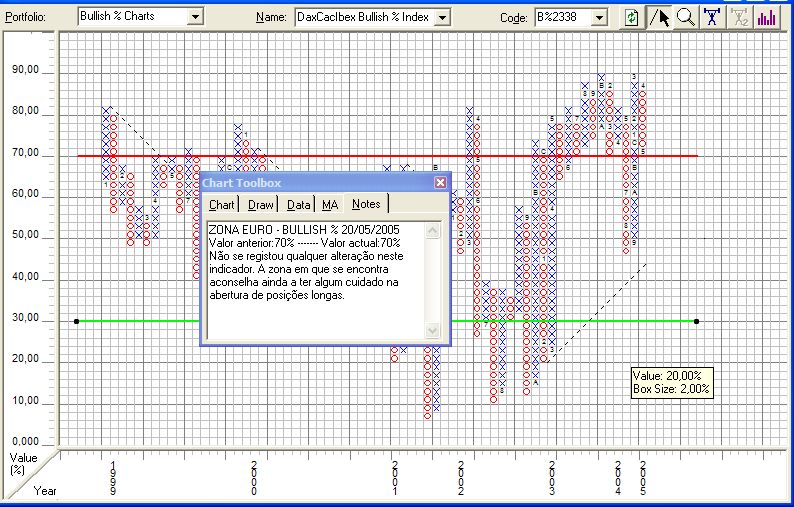
Task: Click the purple bar chart volume icon
Action: click(x=766, y=17)
